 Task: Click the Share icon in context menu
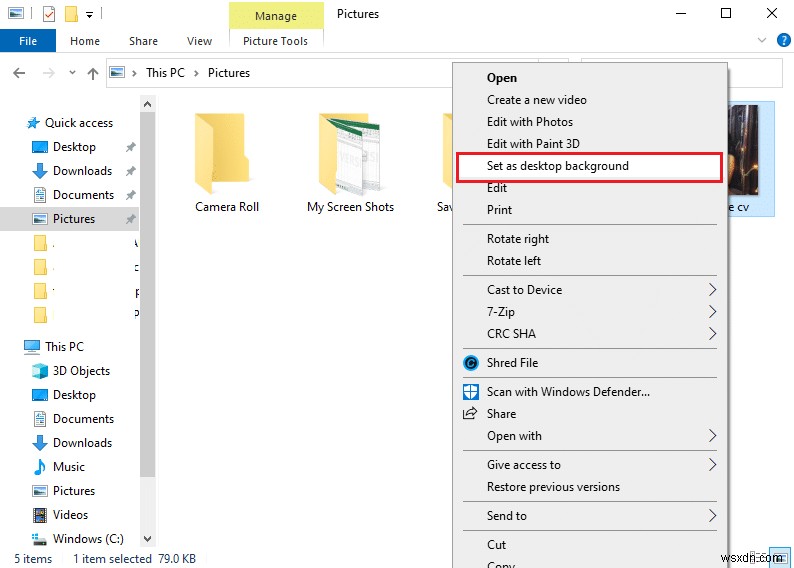pyautogui.click(x=470, y=414)
